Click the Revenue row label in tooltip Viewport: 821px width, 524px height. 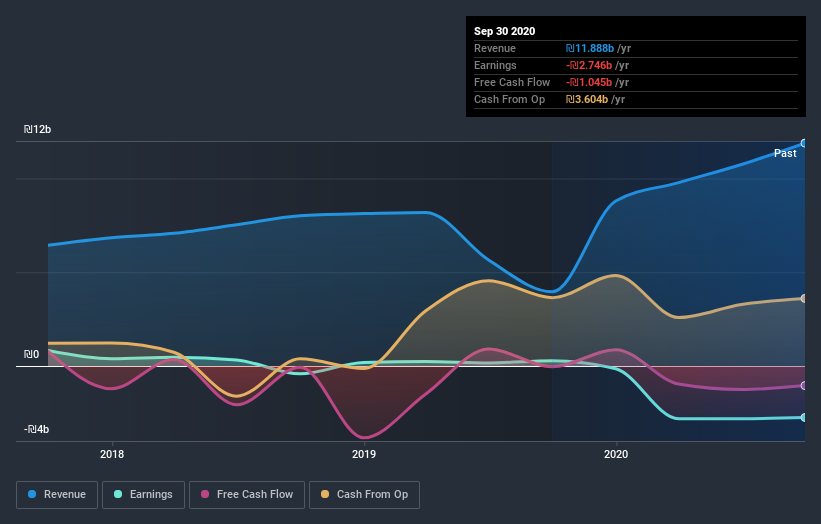pyautogui.click(x=495, y=48)
